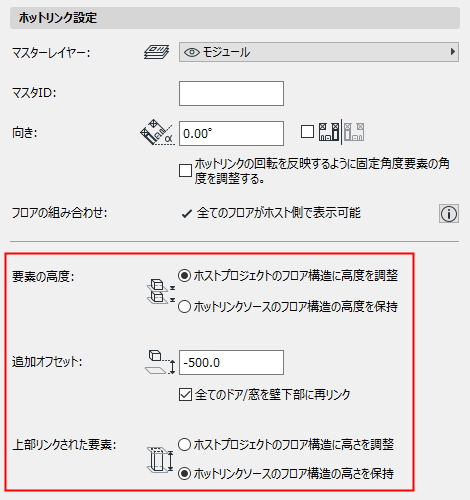Select ホットリンクソースのフロア構造の高度を保持 radio

184,306
